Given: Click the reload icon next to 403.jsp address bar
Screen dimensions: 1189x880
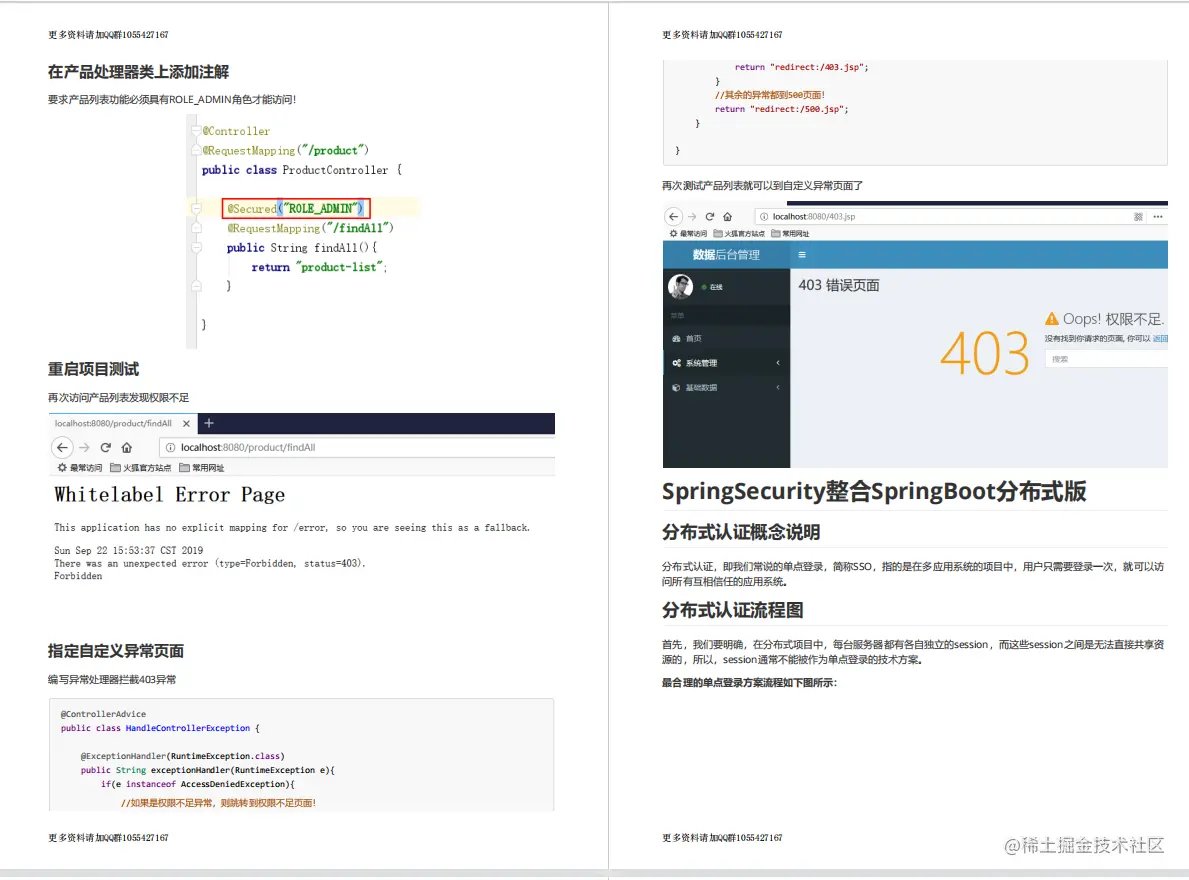Looking at the screenshot, I should coord(710,217).
